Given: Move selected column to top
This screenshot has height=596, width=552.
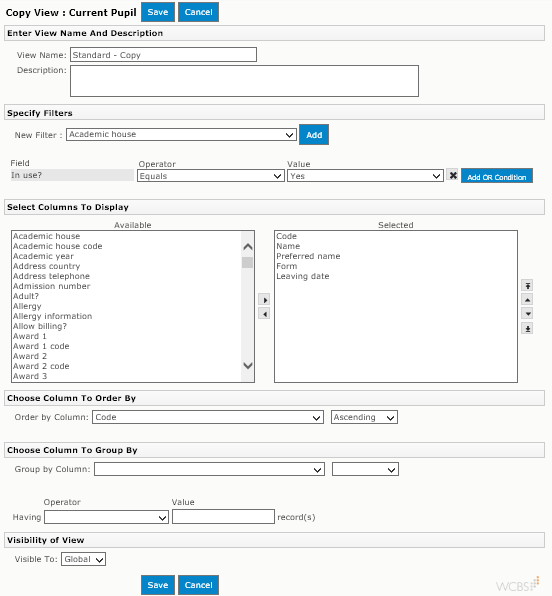Looking at the screenshot, I should pyautogui.click(x=527, y=285).
